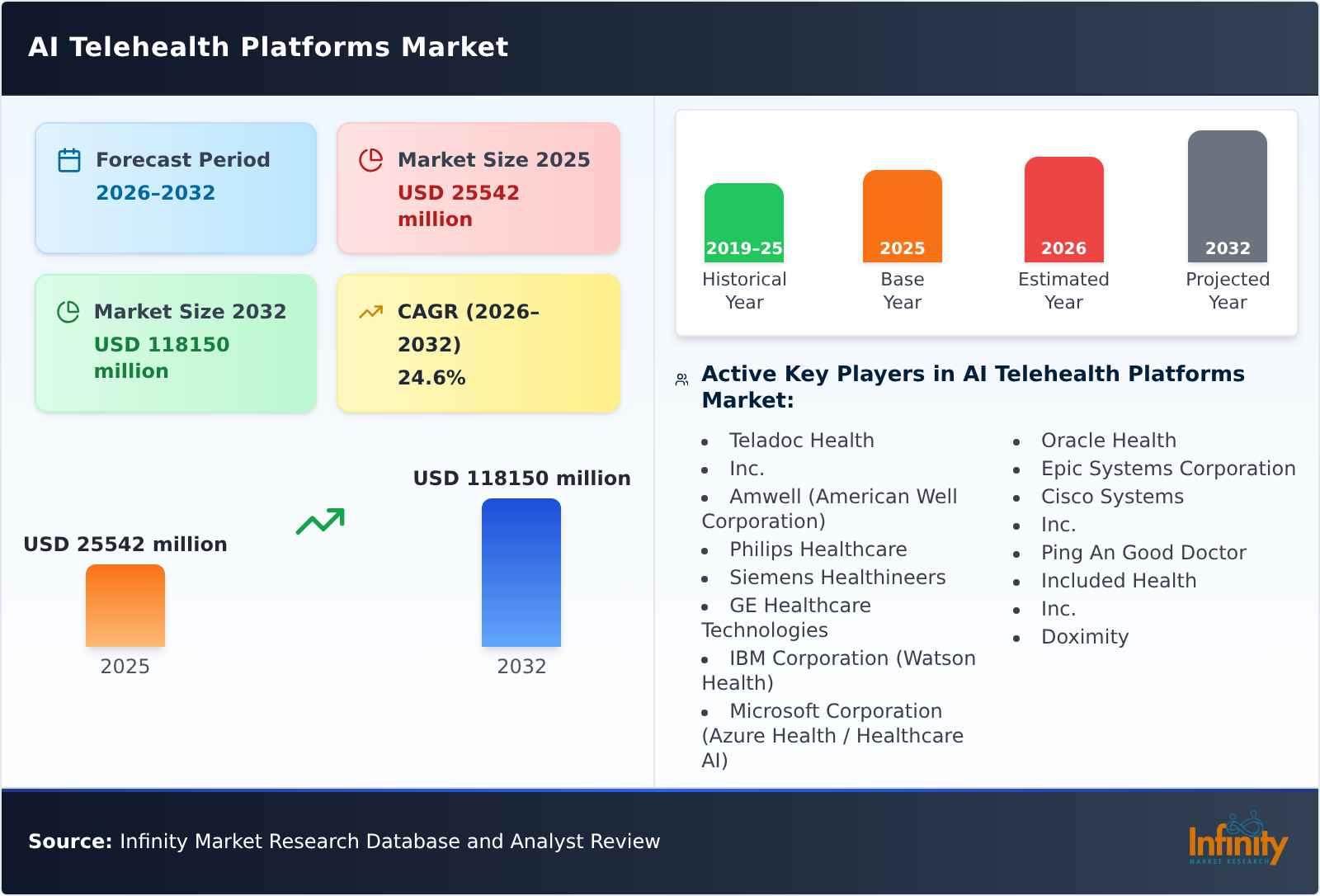This screenshot has height=896, width=1320.
Task: Click the people icon beside Active Key Players
Action: coord(681,380)
